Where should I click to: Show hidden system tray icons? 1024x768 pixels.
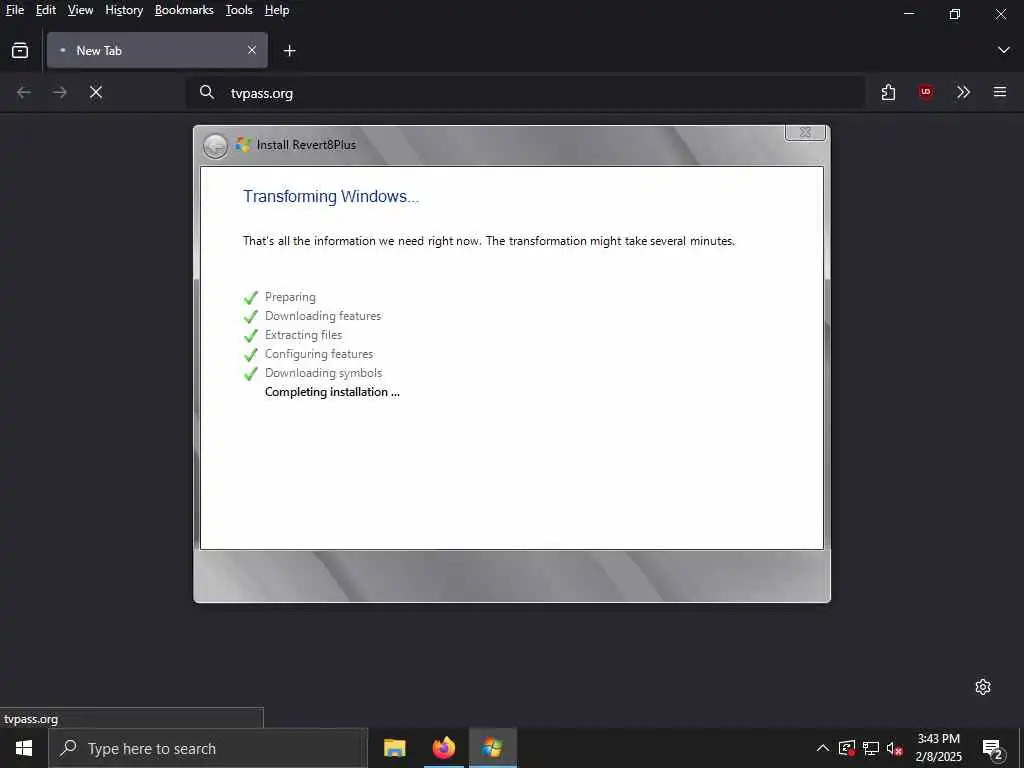tap(823, 748)
